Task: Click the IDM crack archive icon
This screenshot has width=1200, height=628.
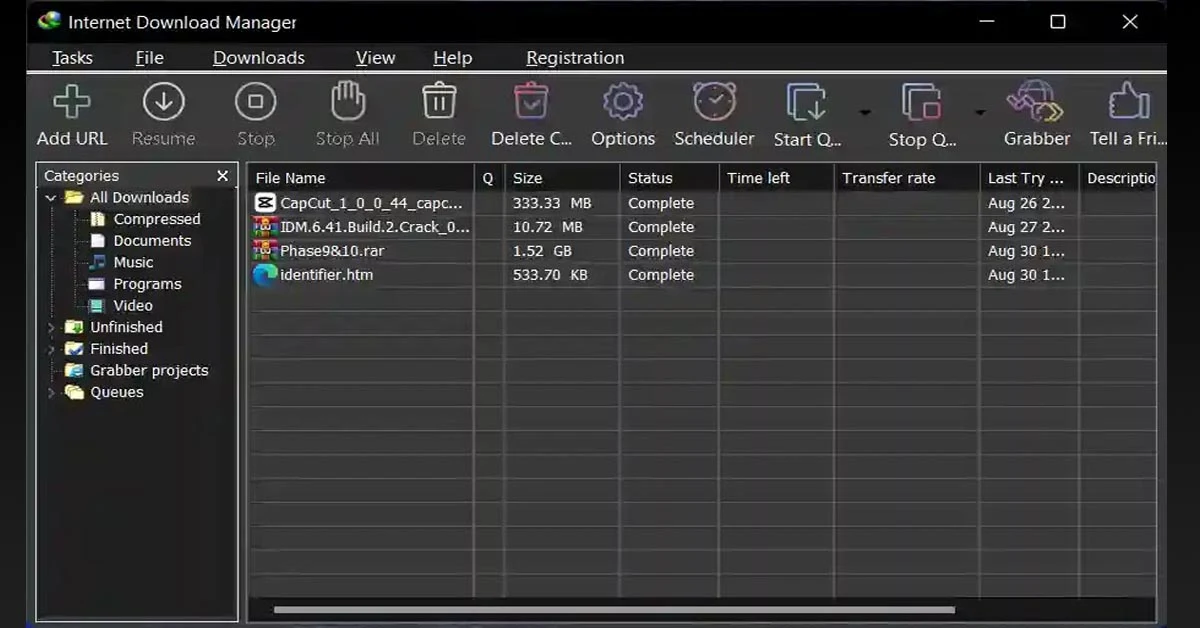Action: tap(265, 227)
